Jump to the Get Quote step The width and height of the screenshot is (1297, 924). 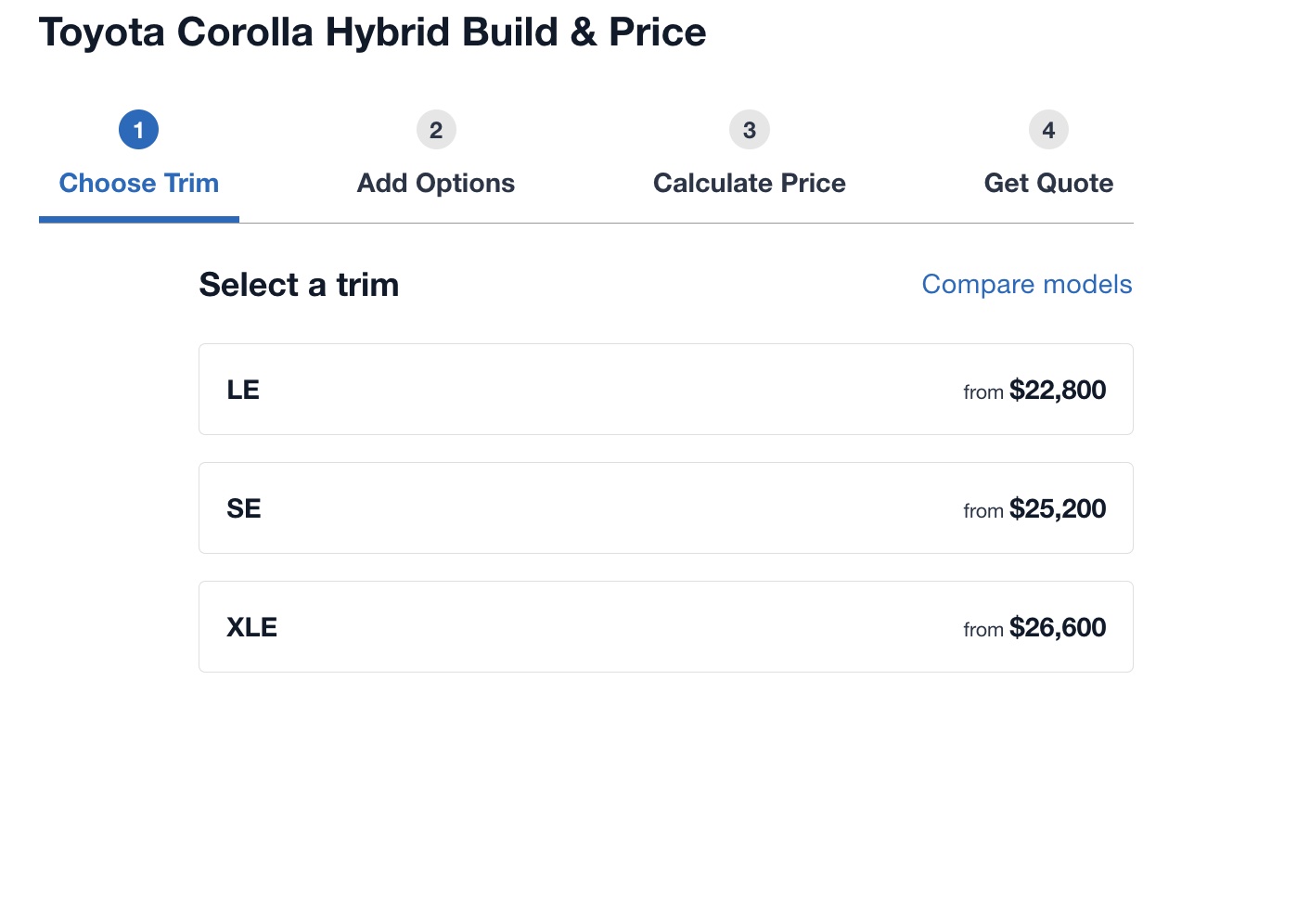click(1048, 184)
